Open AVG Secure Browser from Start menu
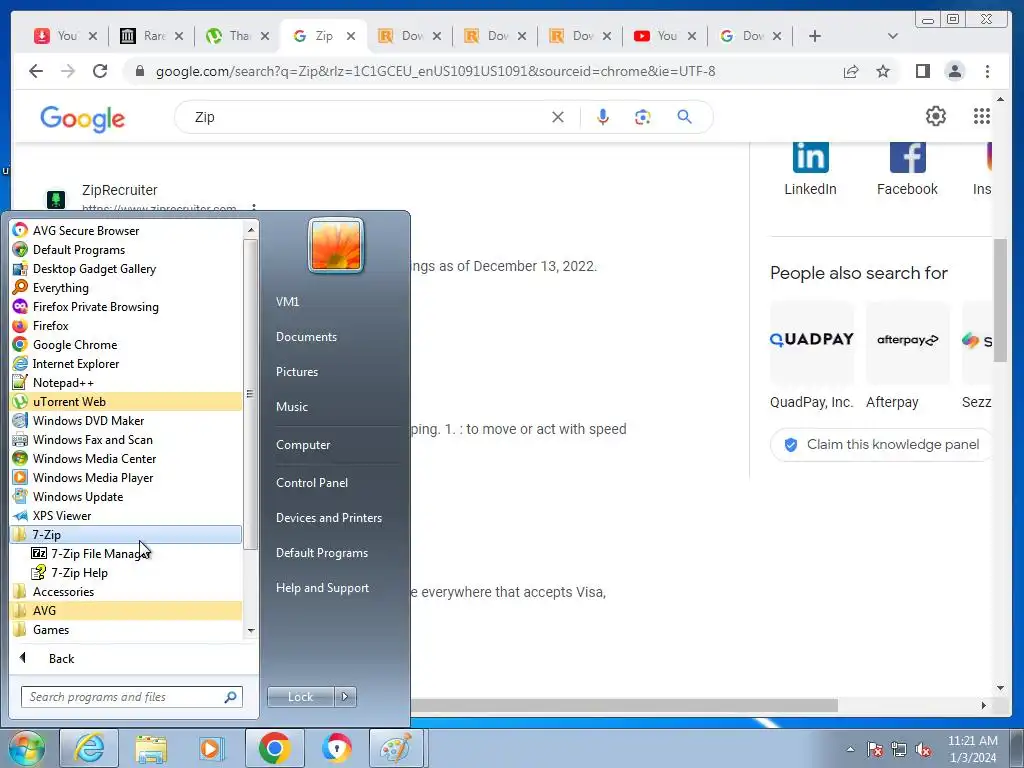This screenshot has height=768, width=1024. [x=127, y=231]
